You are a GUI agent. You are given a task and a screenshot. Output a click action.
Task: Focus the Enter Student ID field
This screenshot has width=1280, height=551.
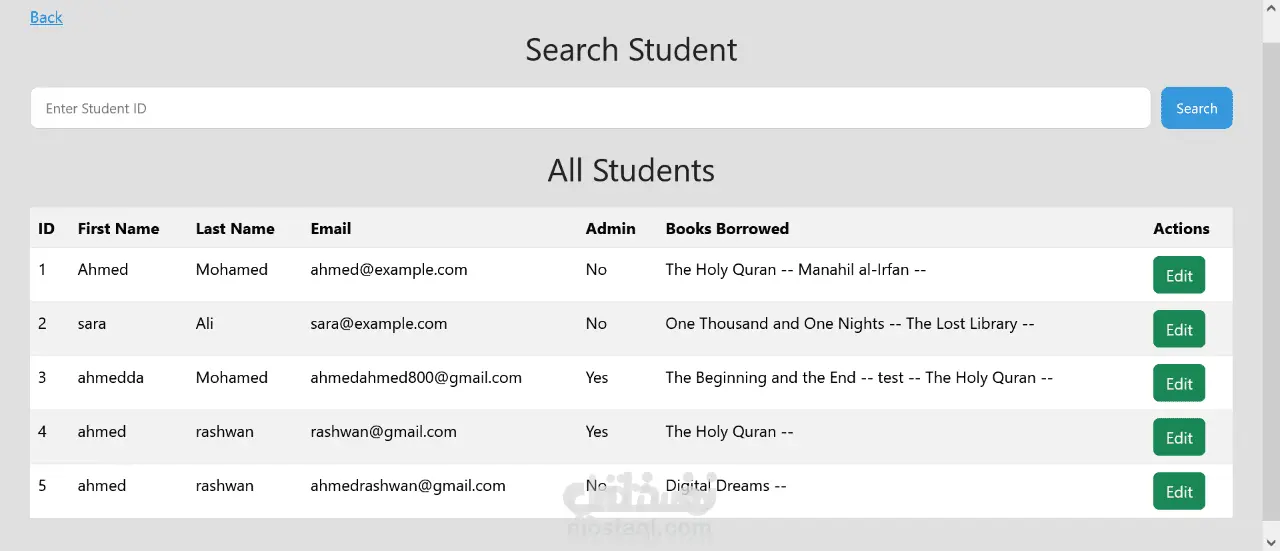coord(590,108)
